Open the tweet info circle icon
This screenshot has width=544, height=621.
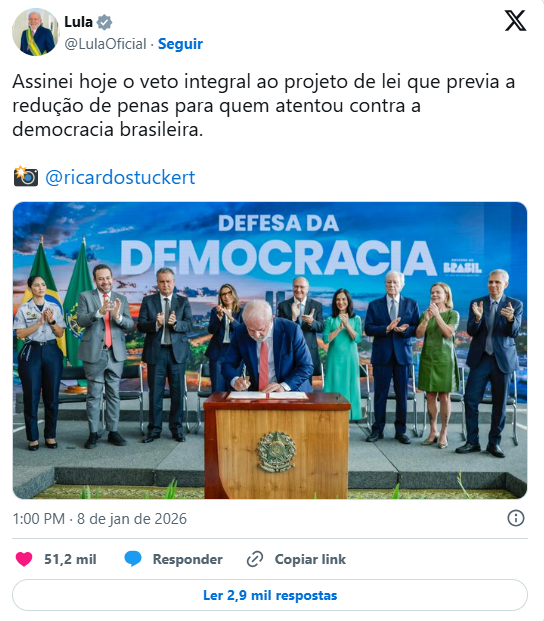tap(515, 518)
